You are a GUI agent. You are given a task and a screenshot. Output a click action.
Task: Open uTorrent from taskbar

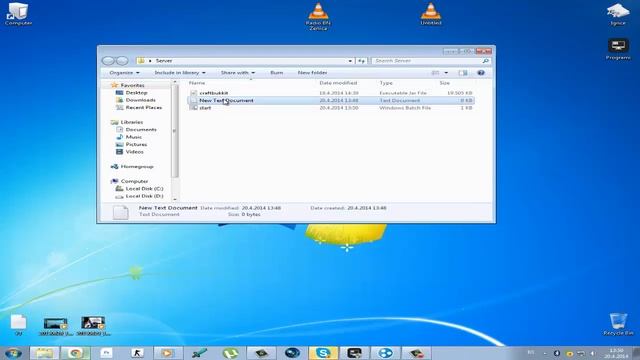[230, 353]
